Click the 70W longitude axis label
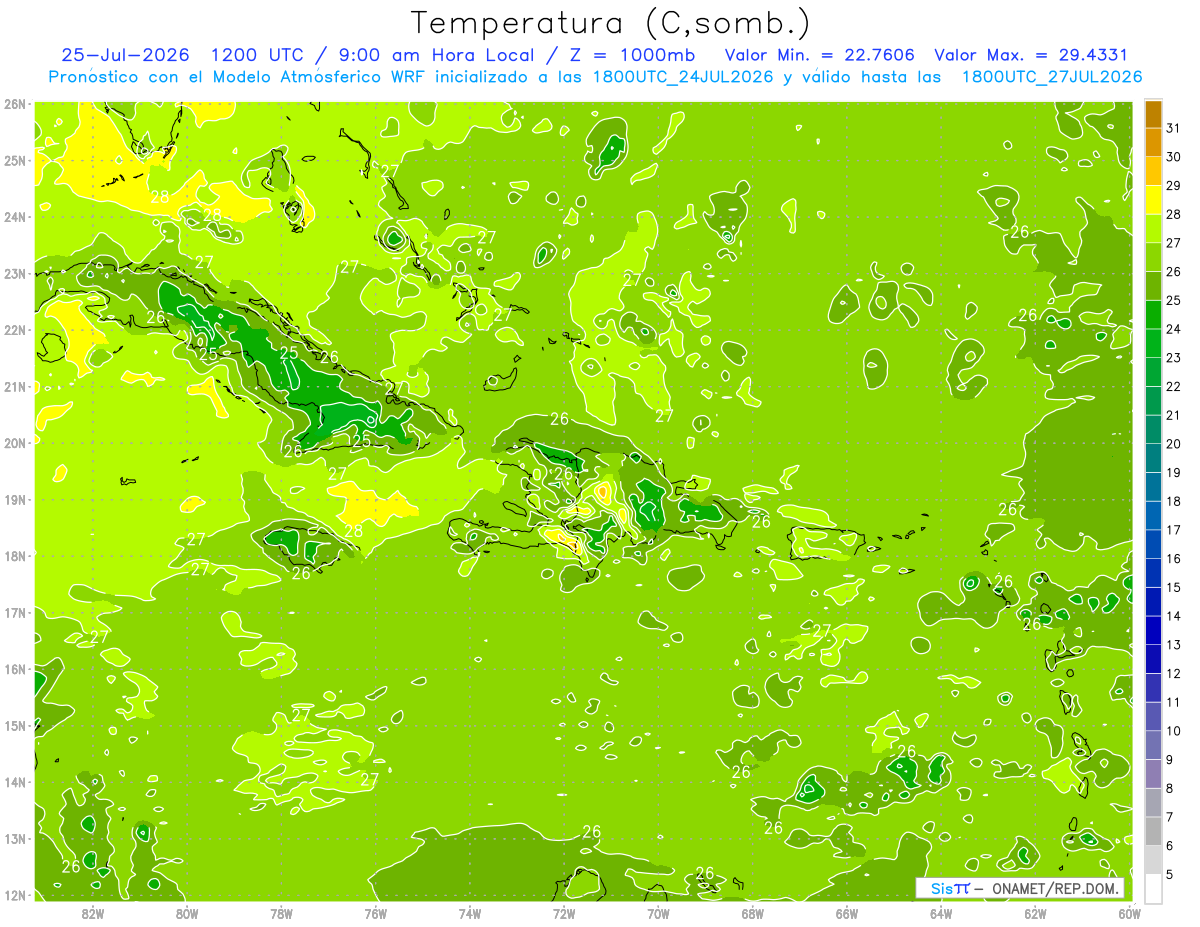Image resolution: width=1200 pixels, height=927 pixels. point(658,912)
